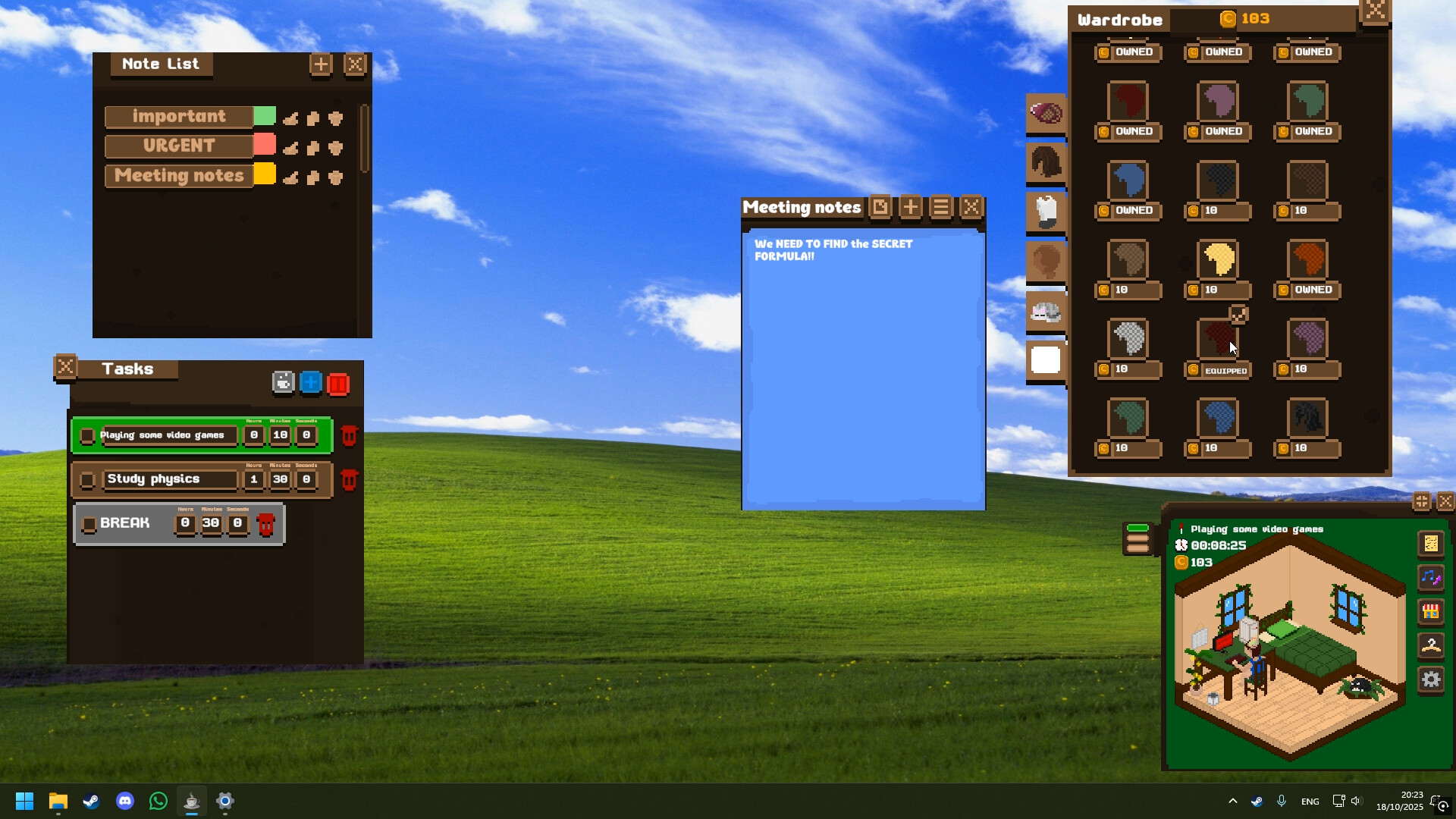Open the list menu in Meeting notes

(940, 206)
